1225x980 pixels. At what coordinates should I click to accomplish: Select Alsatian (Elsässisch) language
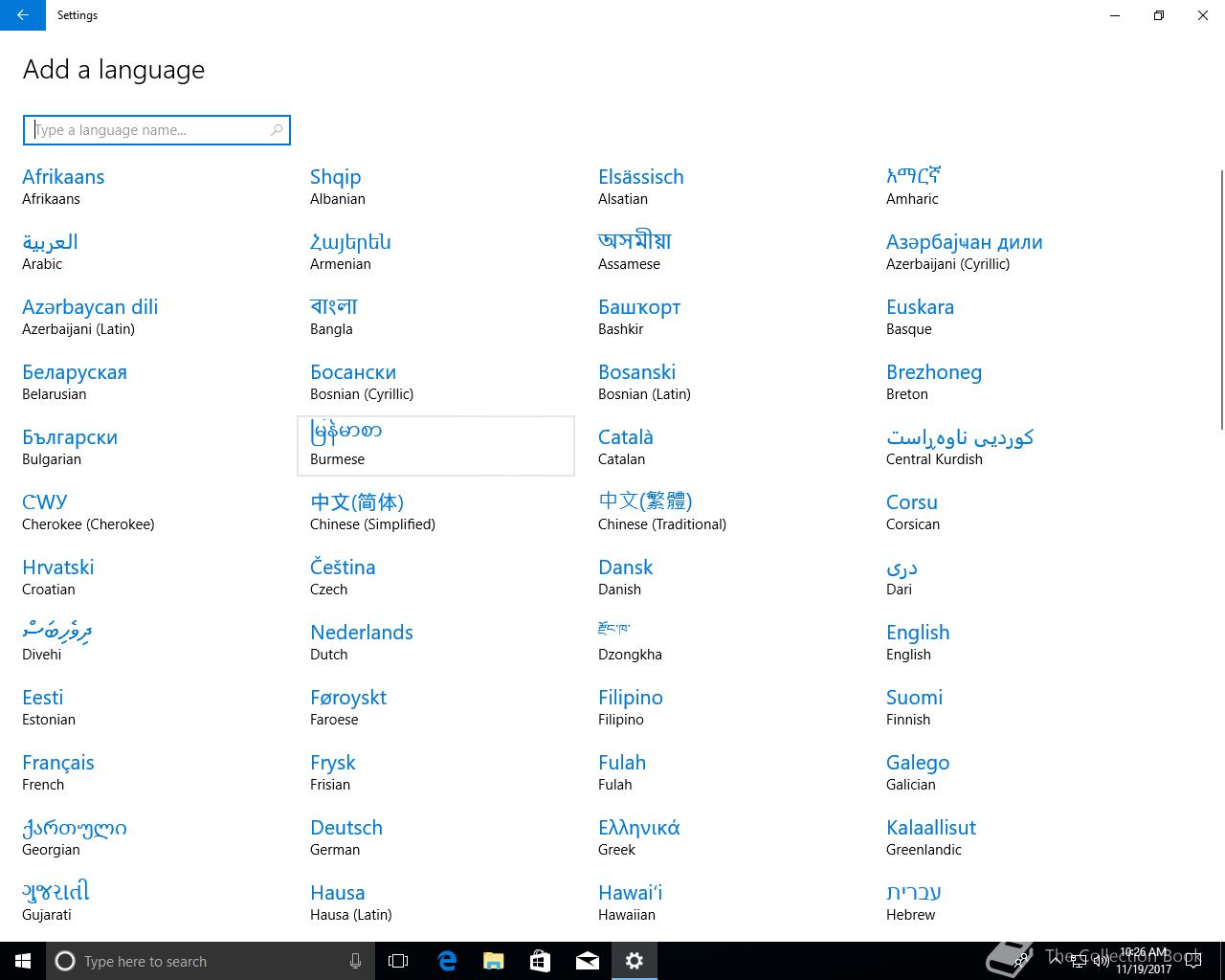pos(724,187)
